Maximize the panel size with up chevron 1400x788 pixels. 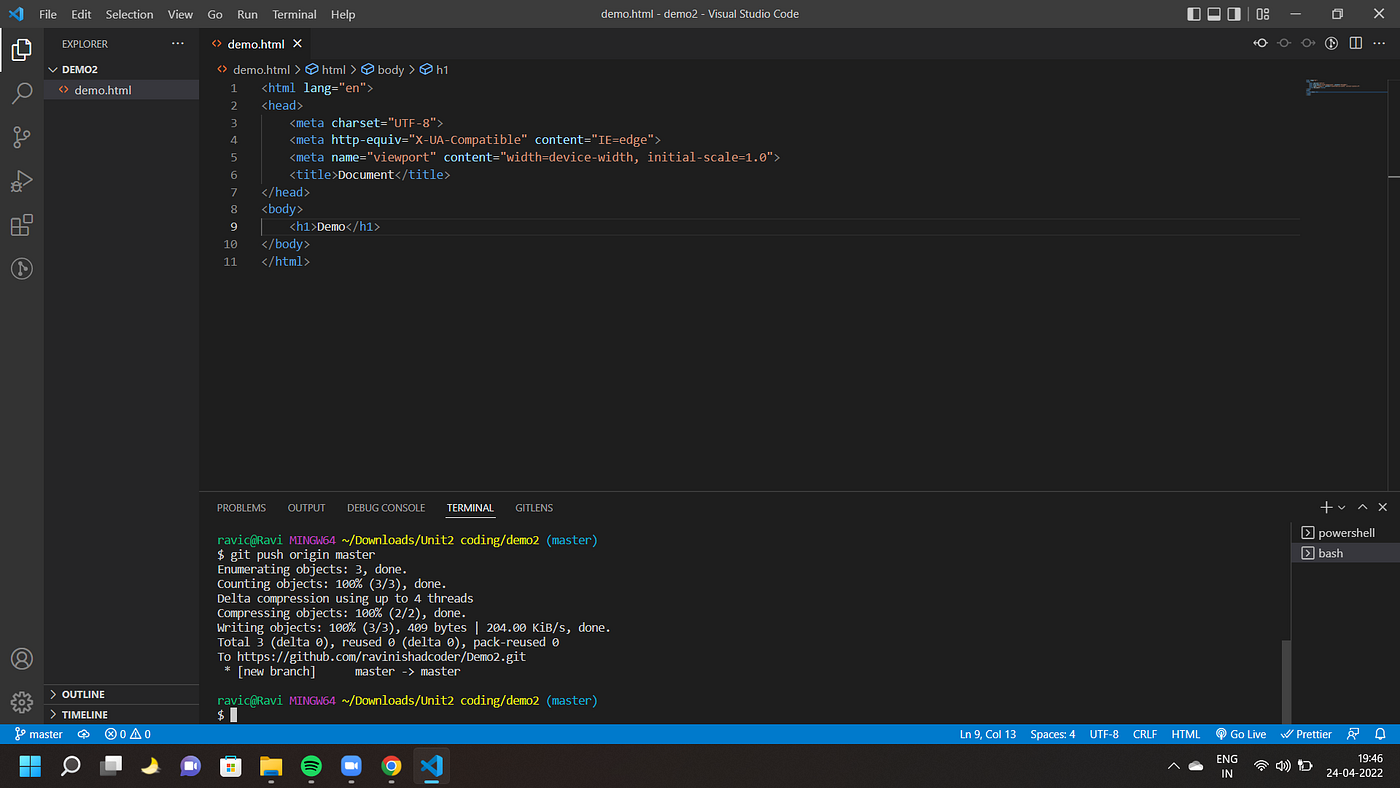[x=1362, y=508]
